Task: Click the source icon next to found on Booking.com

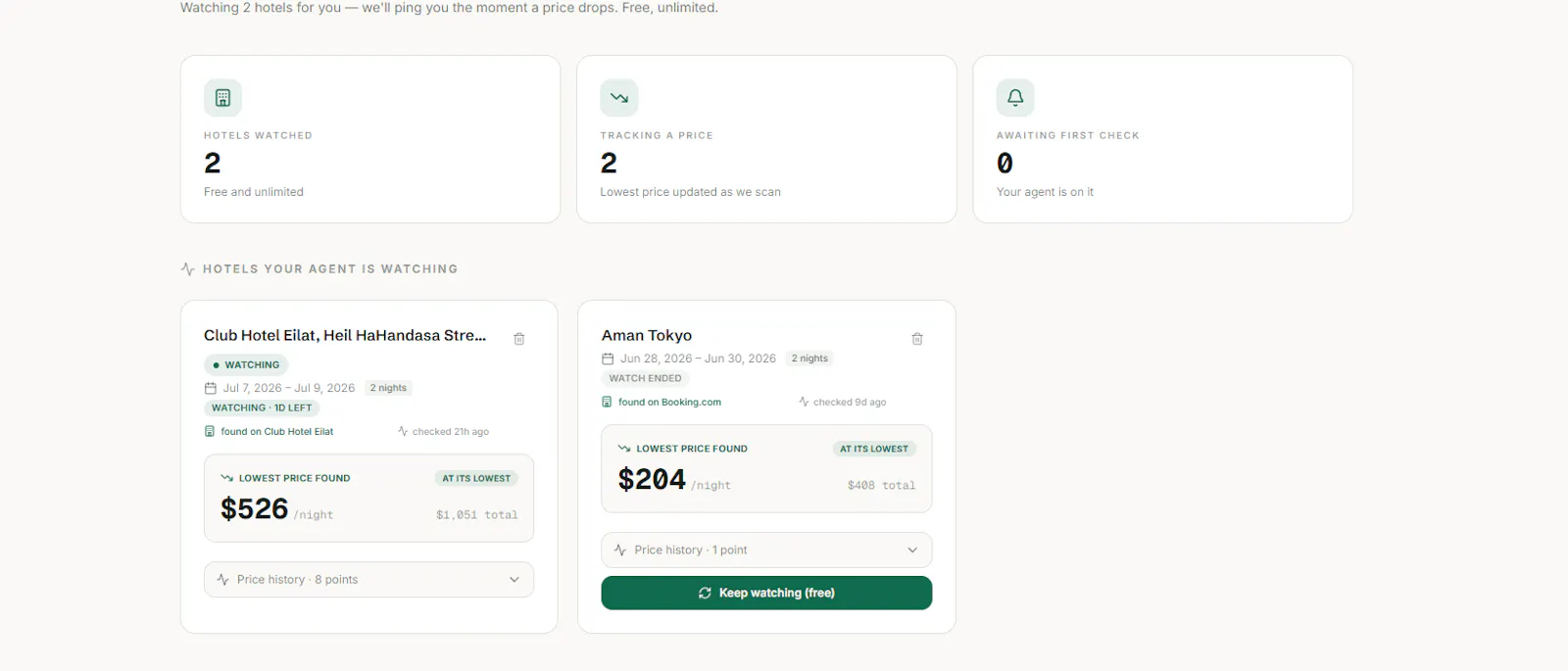Action: [x=607, y=402]
